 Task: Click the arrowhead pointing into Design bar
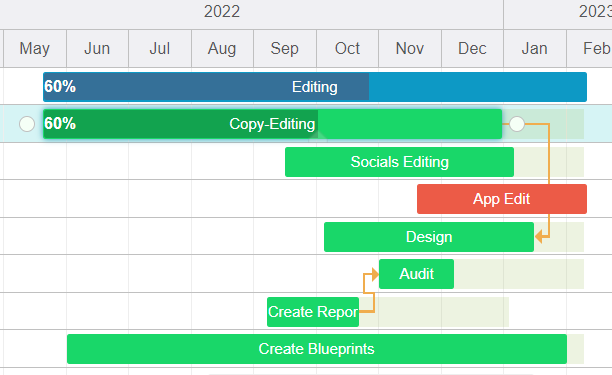pos(539,236)
